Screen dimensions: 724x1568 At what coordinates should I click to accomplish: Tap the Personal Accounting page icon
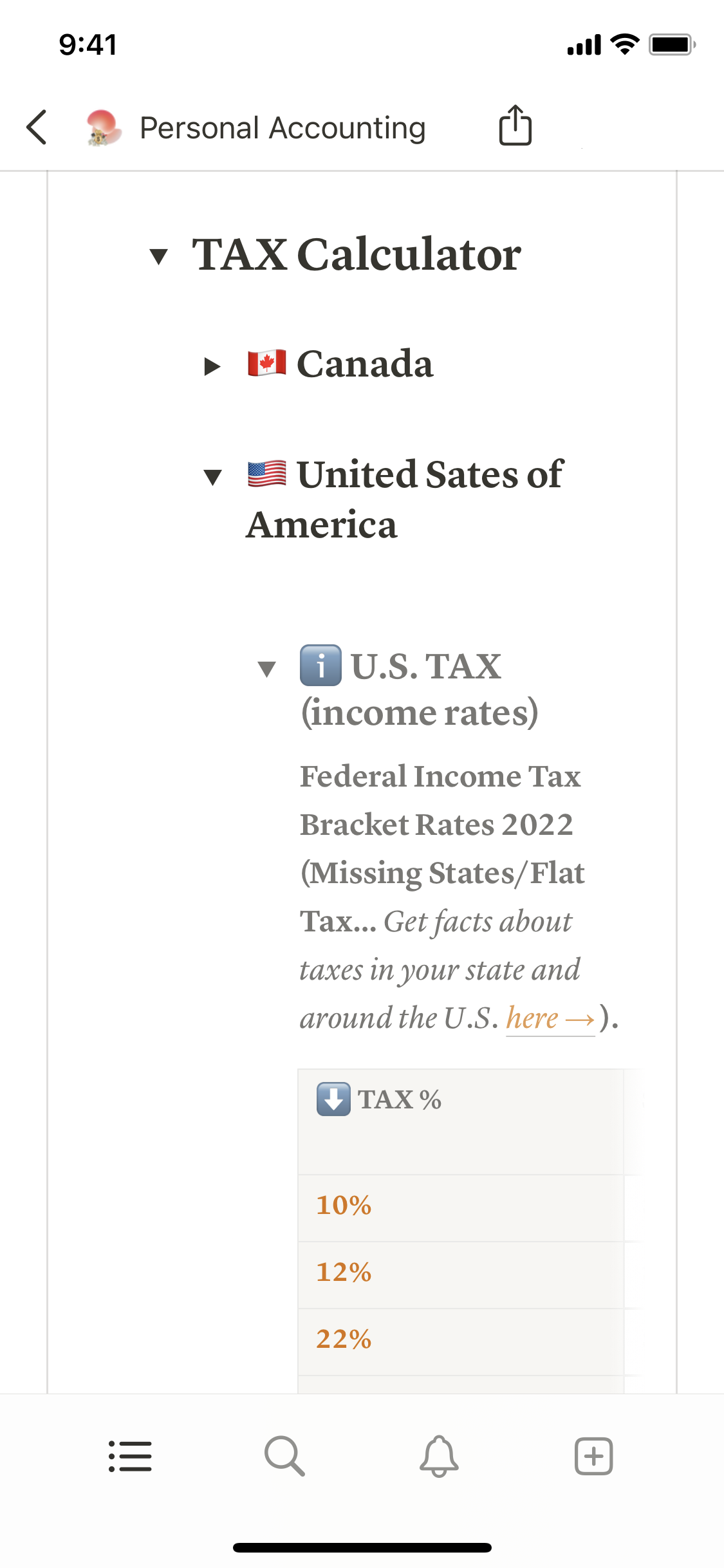pos(103,127)
